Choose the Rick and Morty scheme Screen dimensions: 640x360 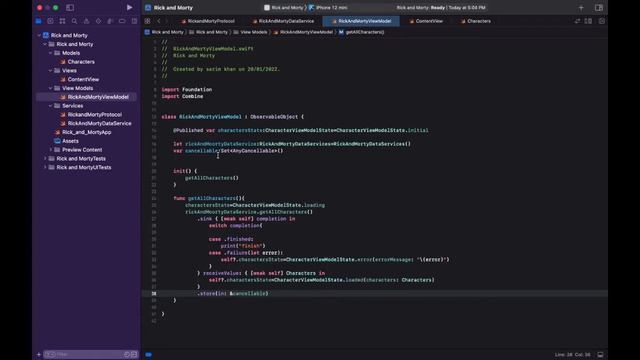(284, 7)
